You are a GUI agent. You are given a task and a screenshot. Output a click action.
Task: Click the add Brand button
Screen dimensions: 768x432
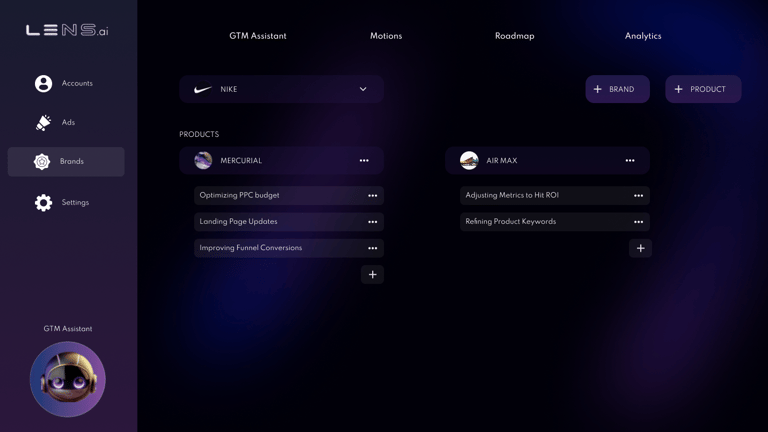[618, 89]
